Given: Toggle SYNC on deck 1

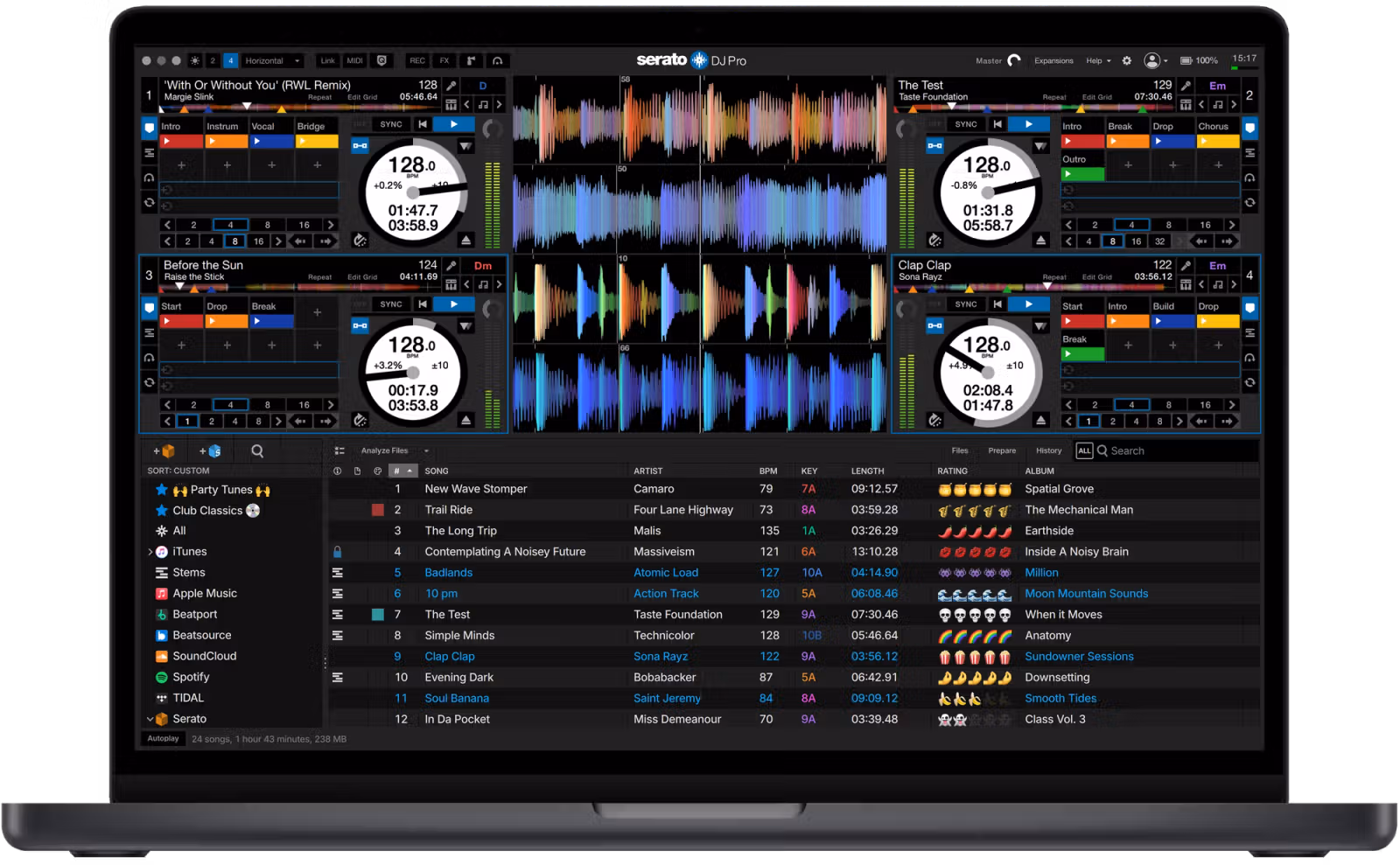Looking at the screenshot, I should click(391, 124).
